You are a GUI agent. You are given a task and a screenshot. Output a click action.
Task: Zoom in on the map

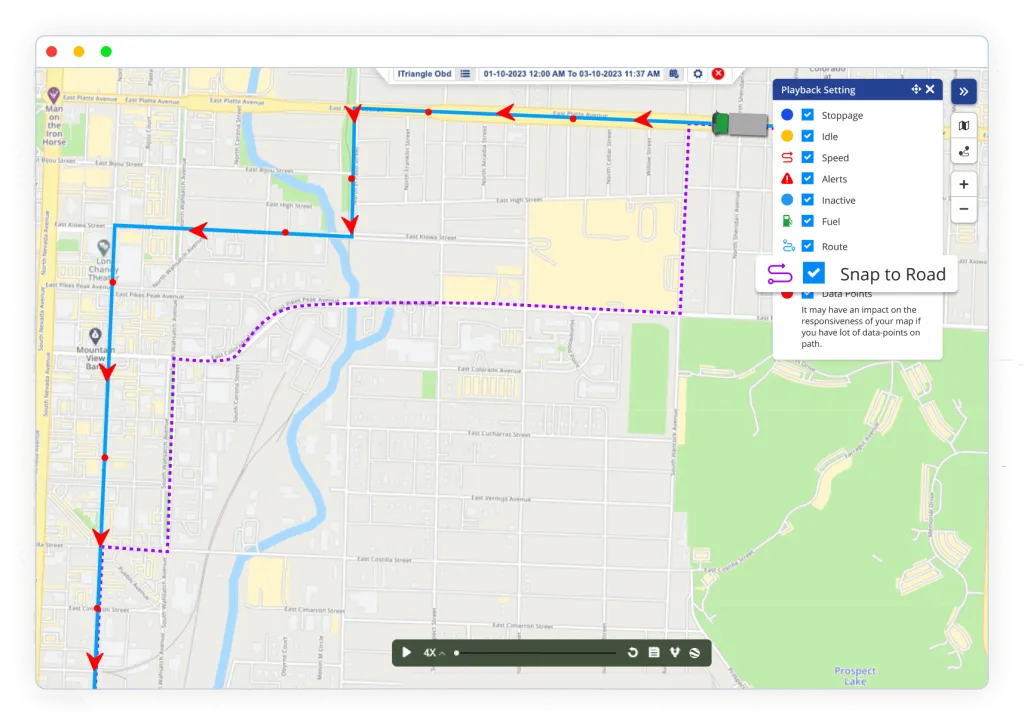tap(963, 184)
